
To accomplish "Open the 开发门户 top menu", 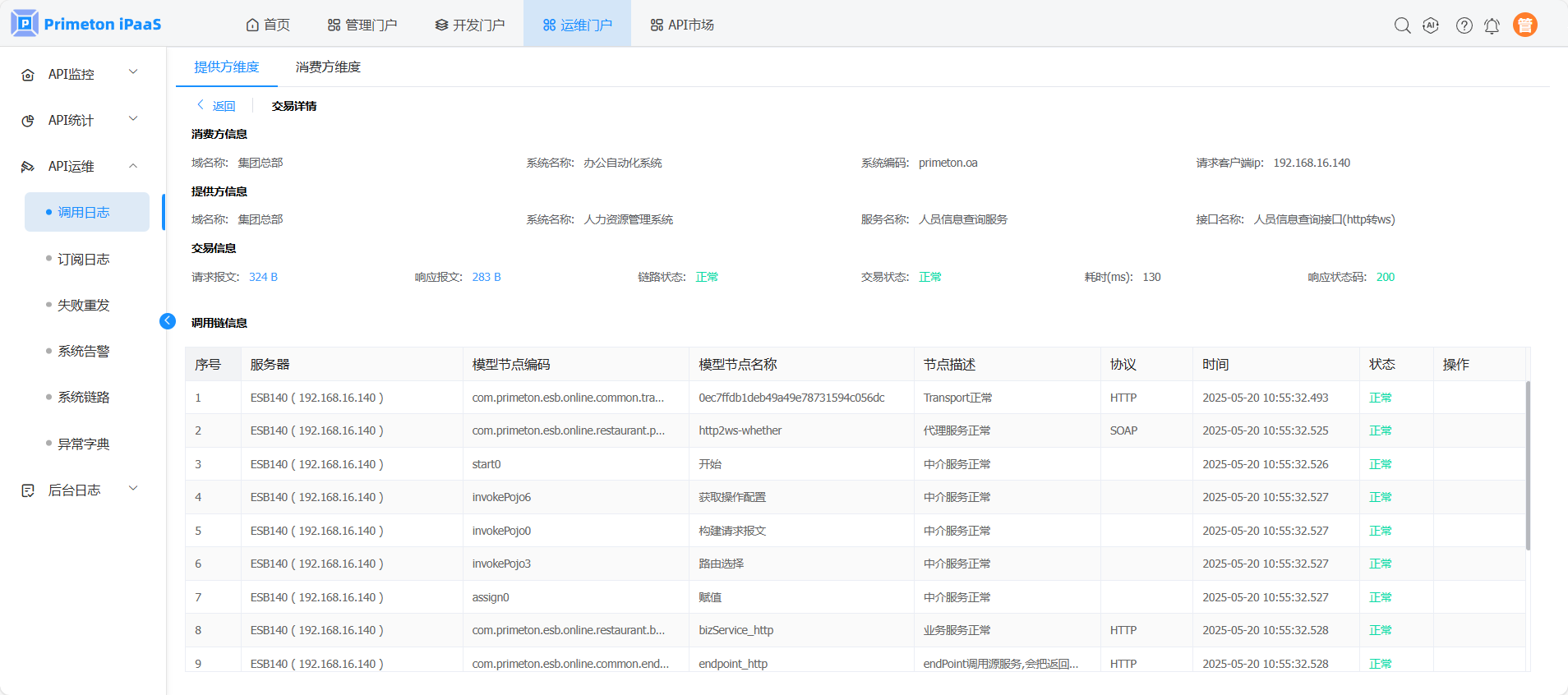I will 470,25.
